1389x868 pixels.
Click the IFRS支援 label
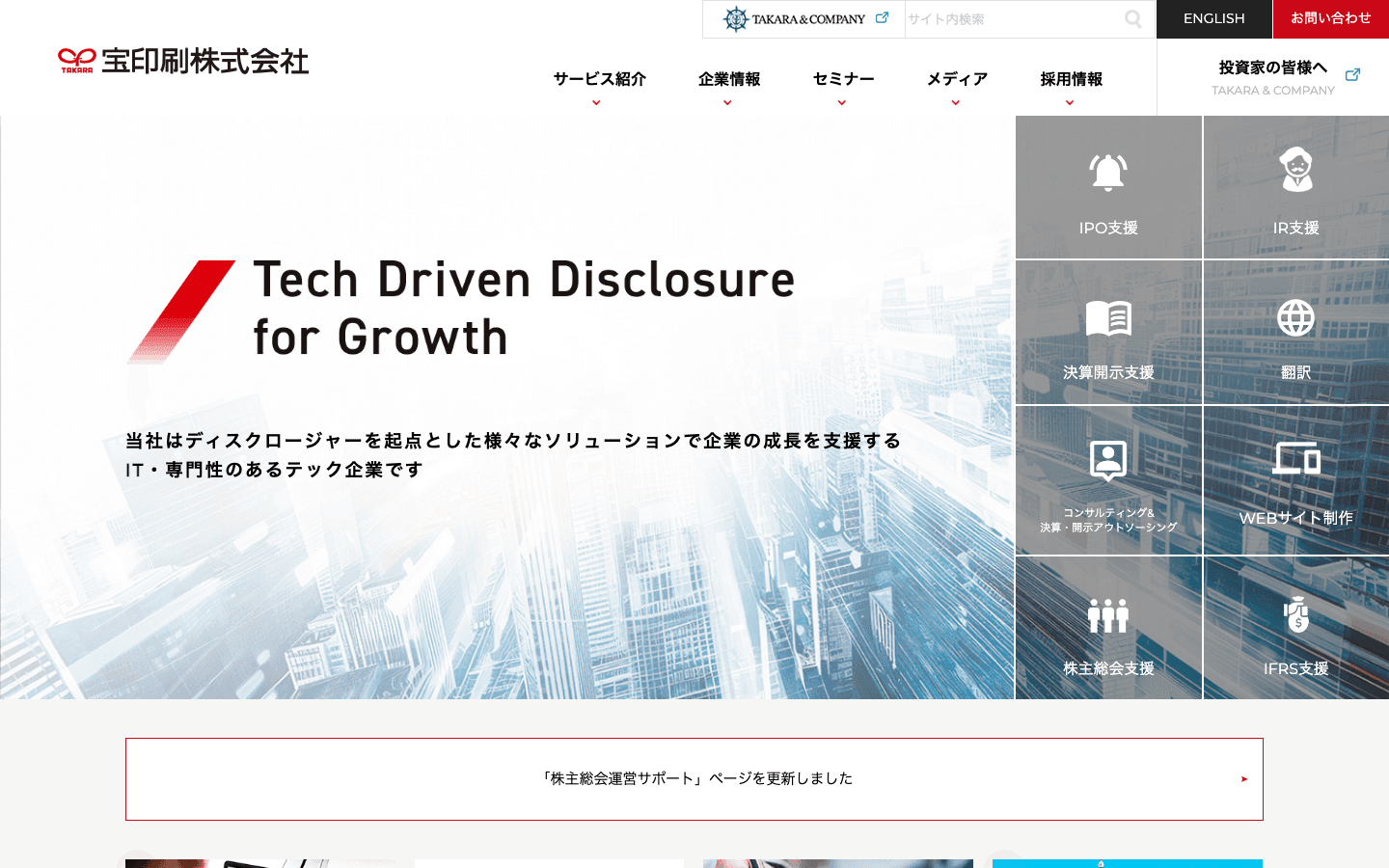point(1296,668)
